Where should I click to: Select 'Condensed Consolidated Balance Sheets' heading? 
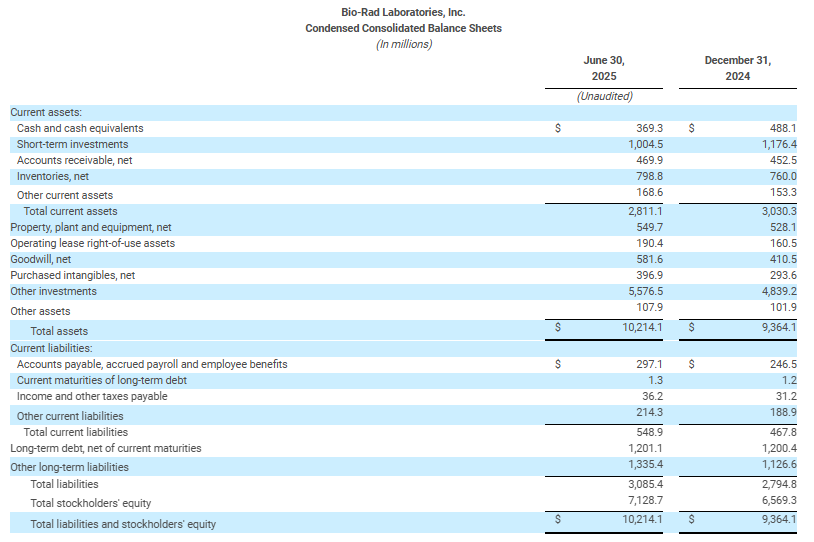click(x=403, y=28)
